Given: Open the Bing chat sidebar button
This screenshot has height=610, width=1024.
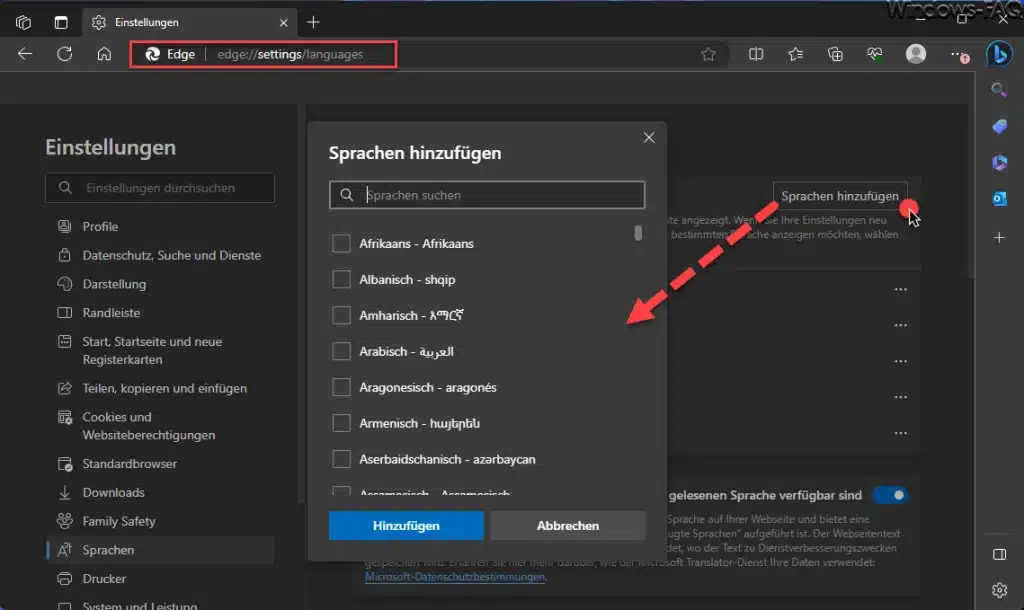Looking at the screenshot, I should pyautogui.click(x=999, y=54).
